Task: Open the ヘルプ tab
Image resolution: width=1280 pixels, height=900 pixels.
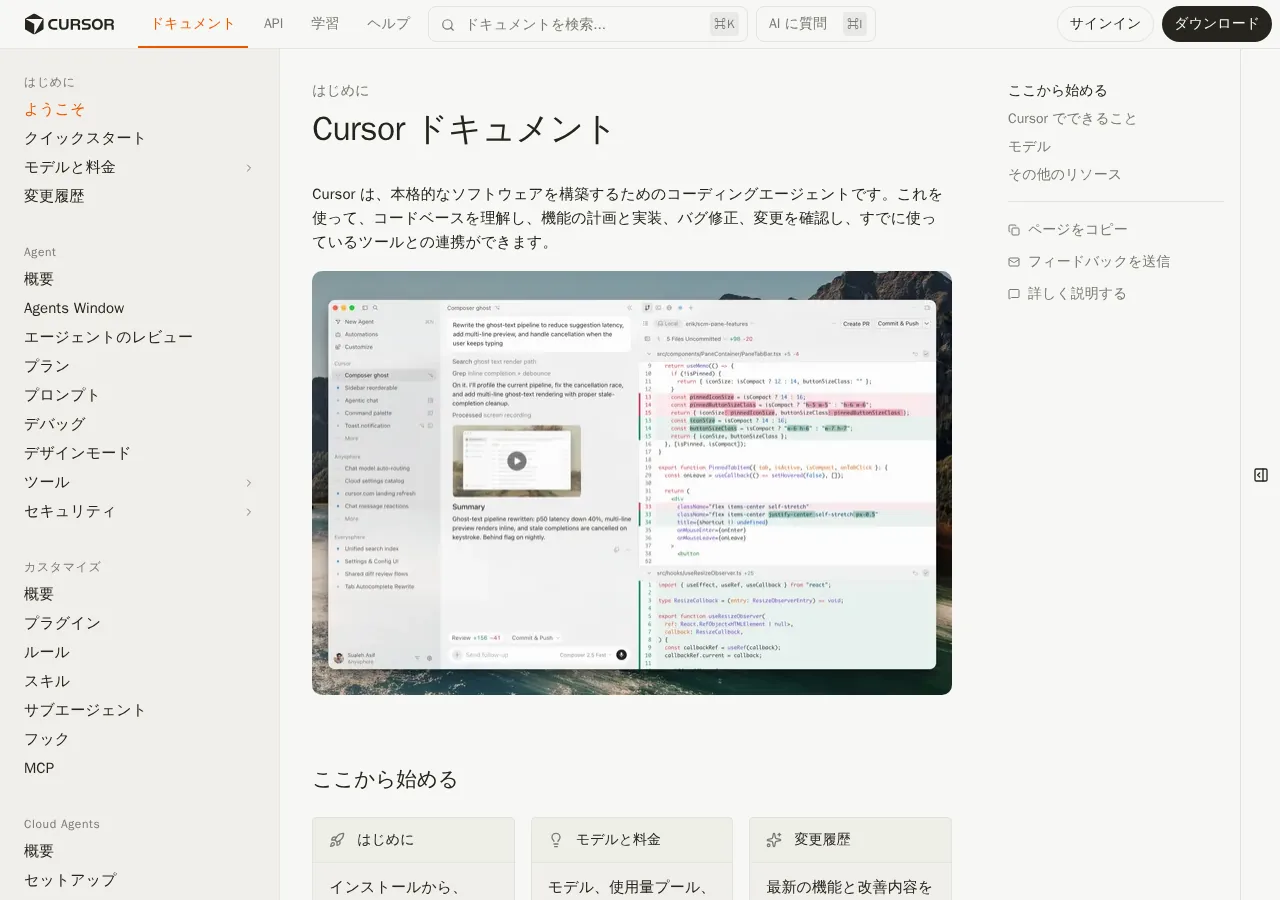Action: [389, 24]
